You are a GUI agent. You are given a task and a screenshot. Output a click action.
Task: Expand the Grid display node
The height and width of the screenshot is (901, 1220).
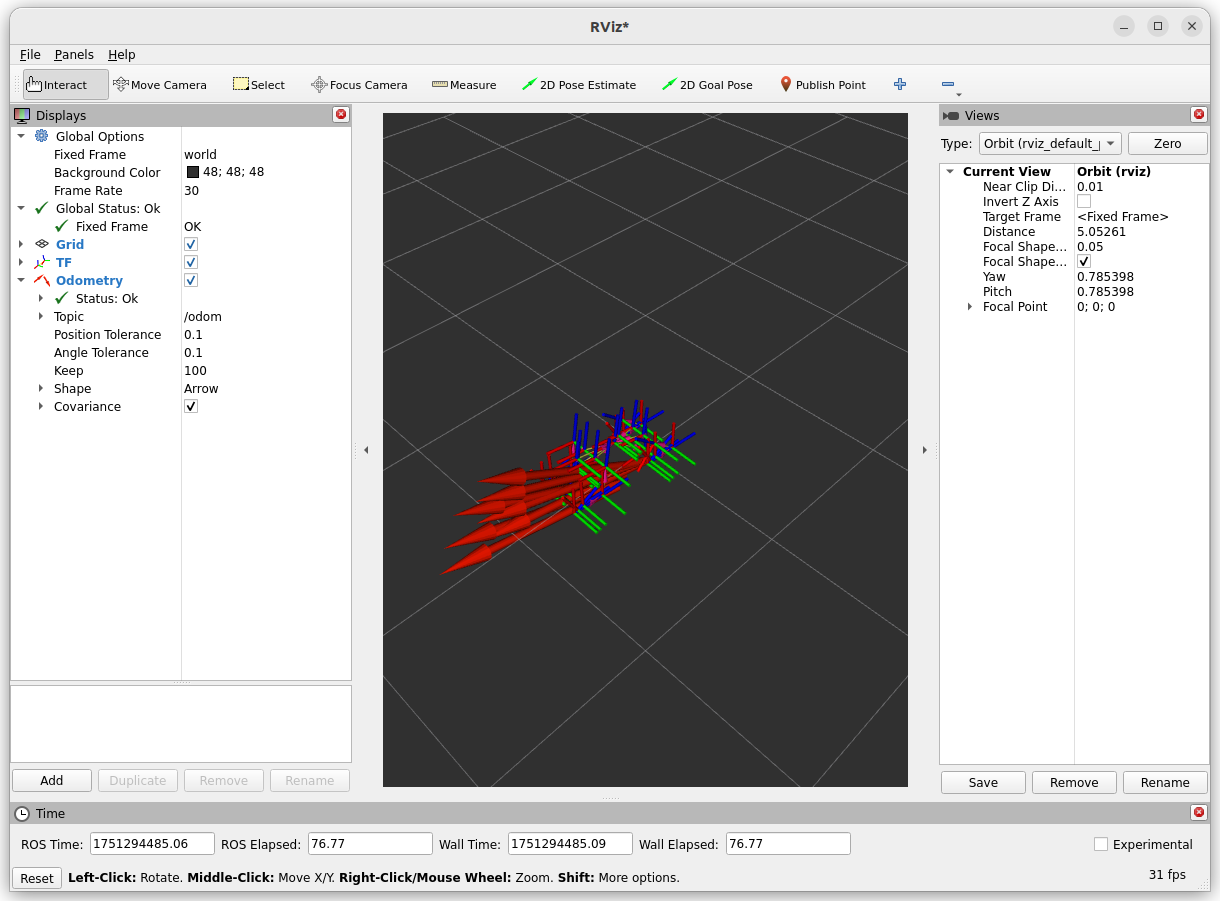(21, 244)
